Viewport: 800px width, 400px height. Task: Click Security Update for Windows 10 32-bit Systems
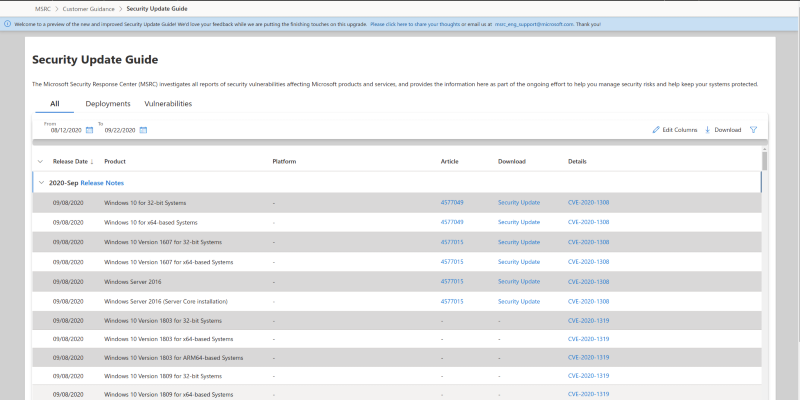click(519, 203)
